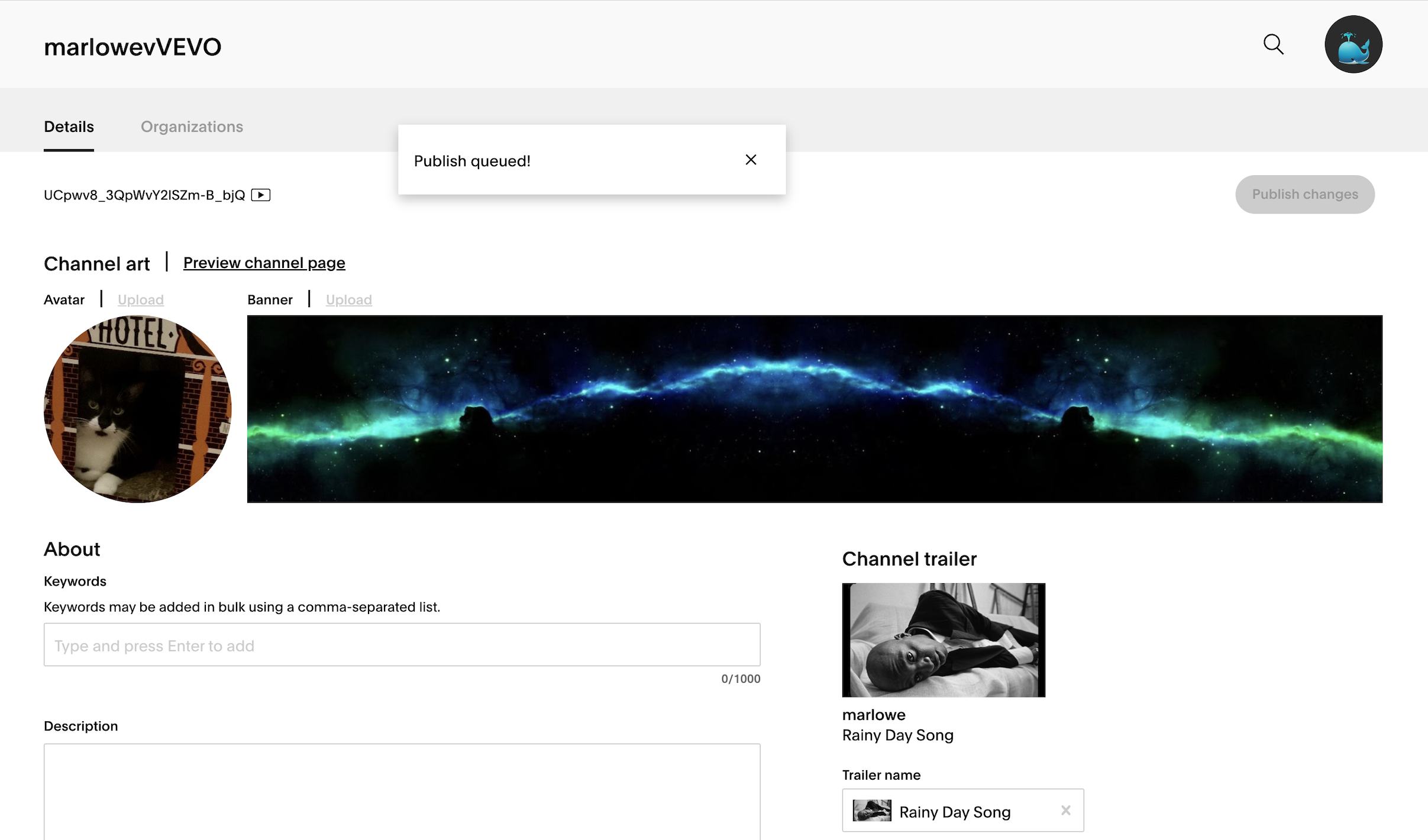
Task: Focus the Keywords input field
Action: tap(402, 645)
